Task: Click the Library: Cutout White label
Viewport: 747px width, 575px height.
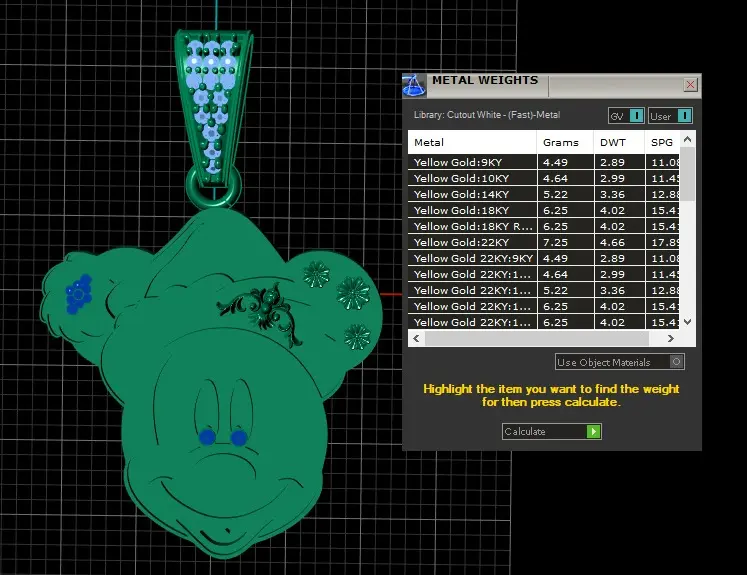Action: [x=486, y=115]
